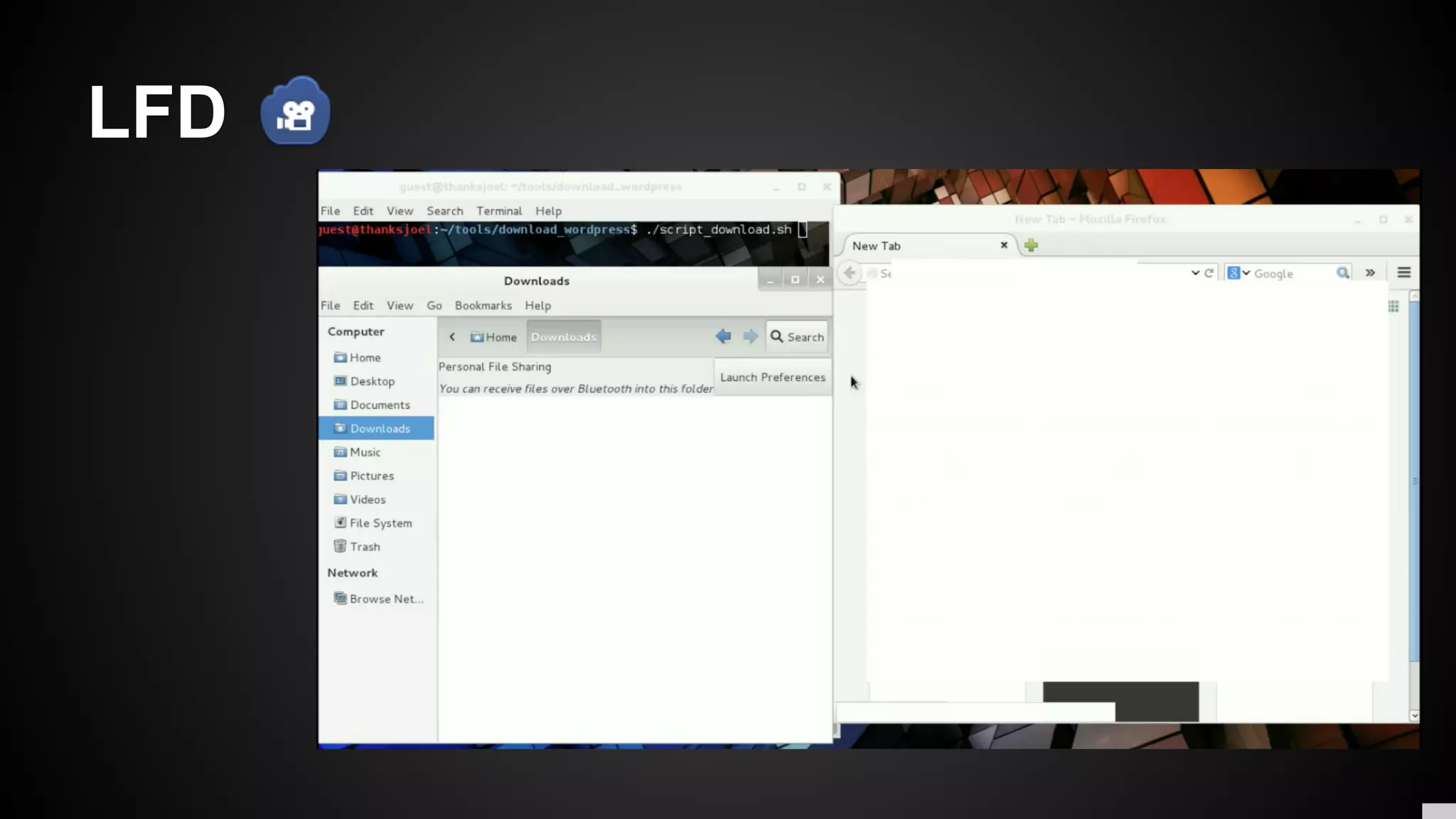Click the file manager back arrow icon
Viewport: 1456px width, 819px height.
coord(723,336)
